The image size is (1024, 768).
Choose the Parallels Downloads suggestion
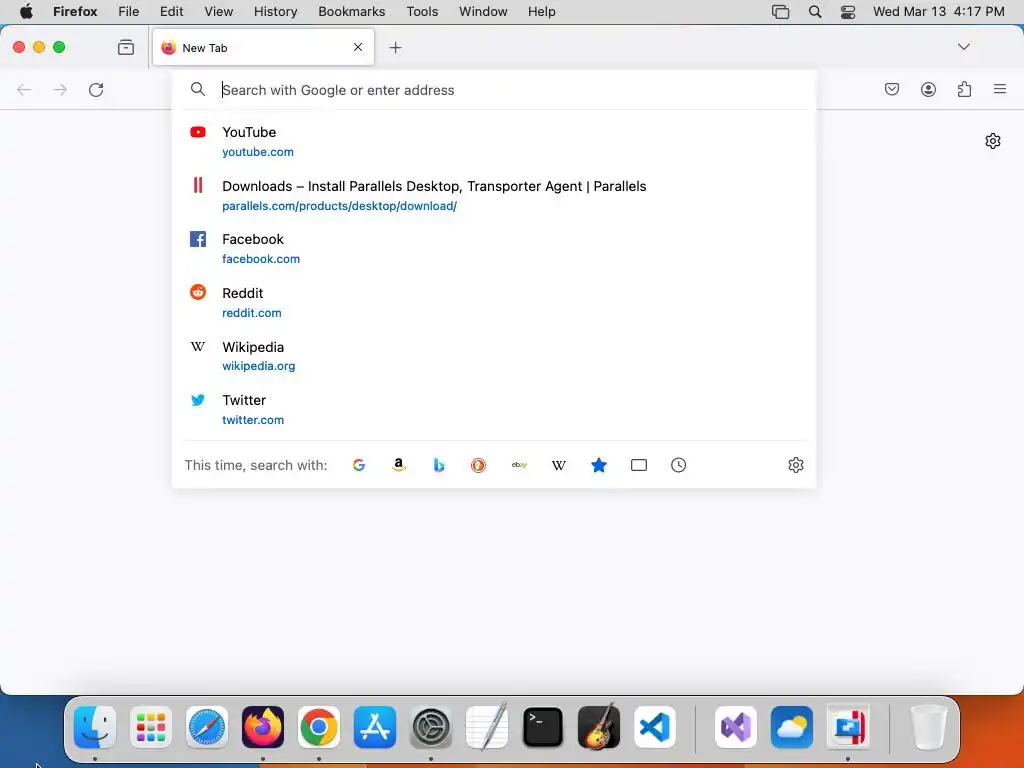tap(494, 195)
